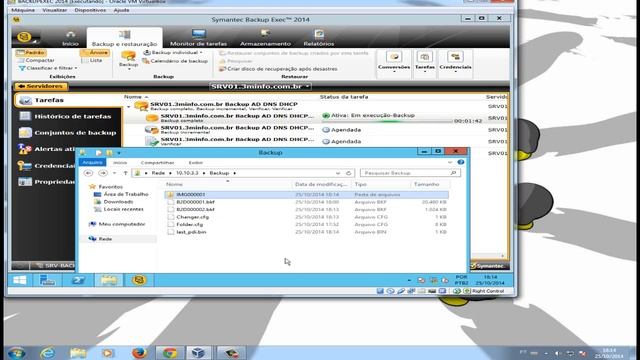Viewport: 640px width, 360px height.
Task: Open Chrome from host taskbar
Action: (x=169, y=353)
